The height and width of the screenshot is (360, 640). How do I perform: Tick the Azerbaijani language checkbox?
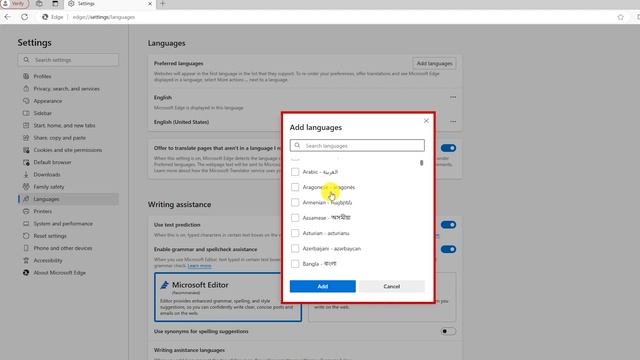[295, 249]
